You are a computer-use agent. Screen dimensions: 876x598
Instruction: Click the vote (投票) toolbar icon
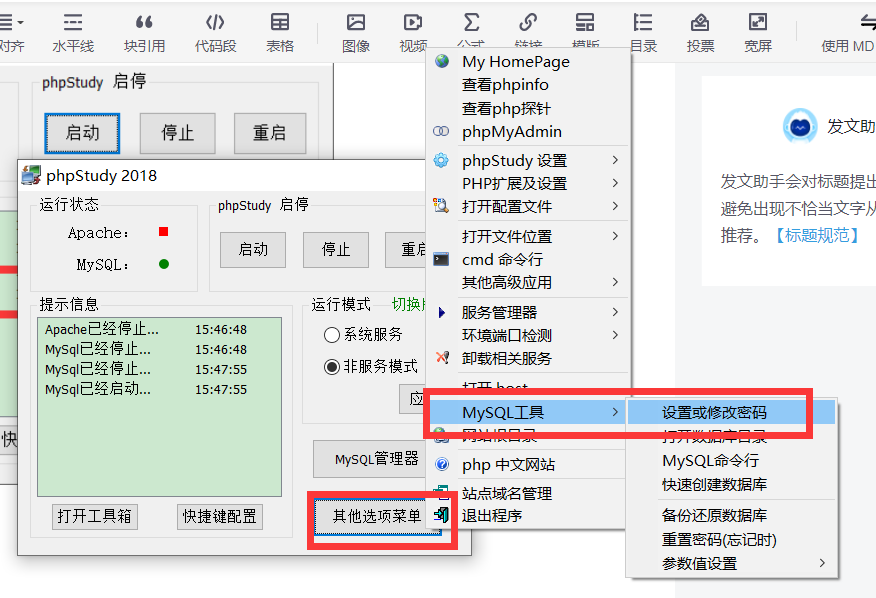point(700,22)
